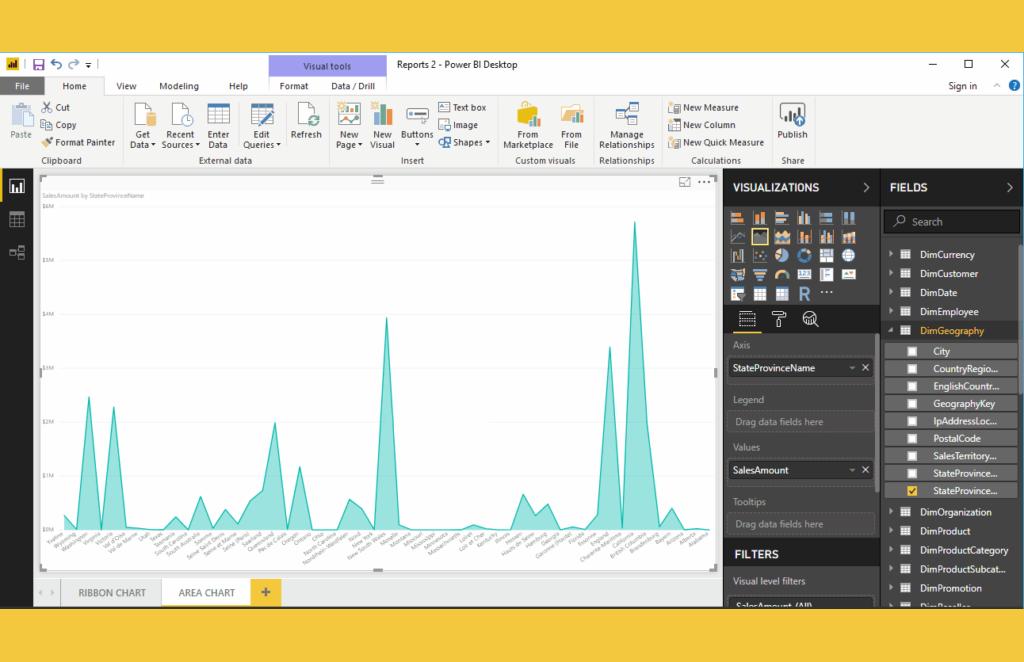Click New Measure in Calculations
This screenshot has height=662, width=1024.
703,107
